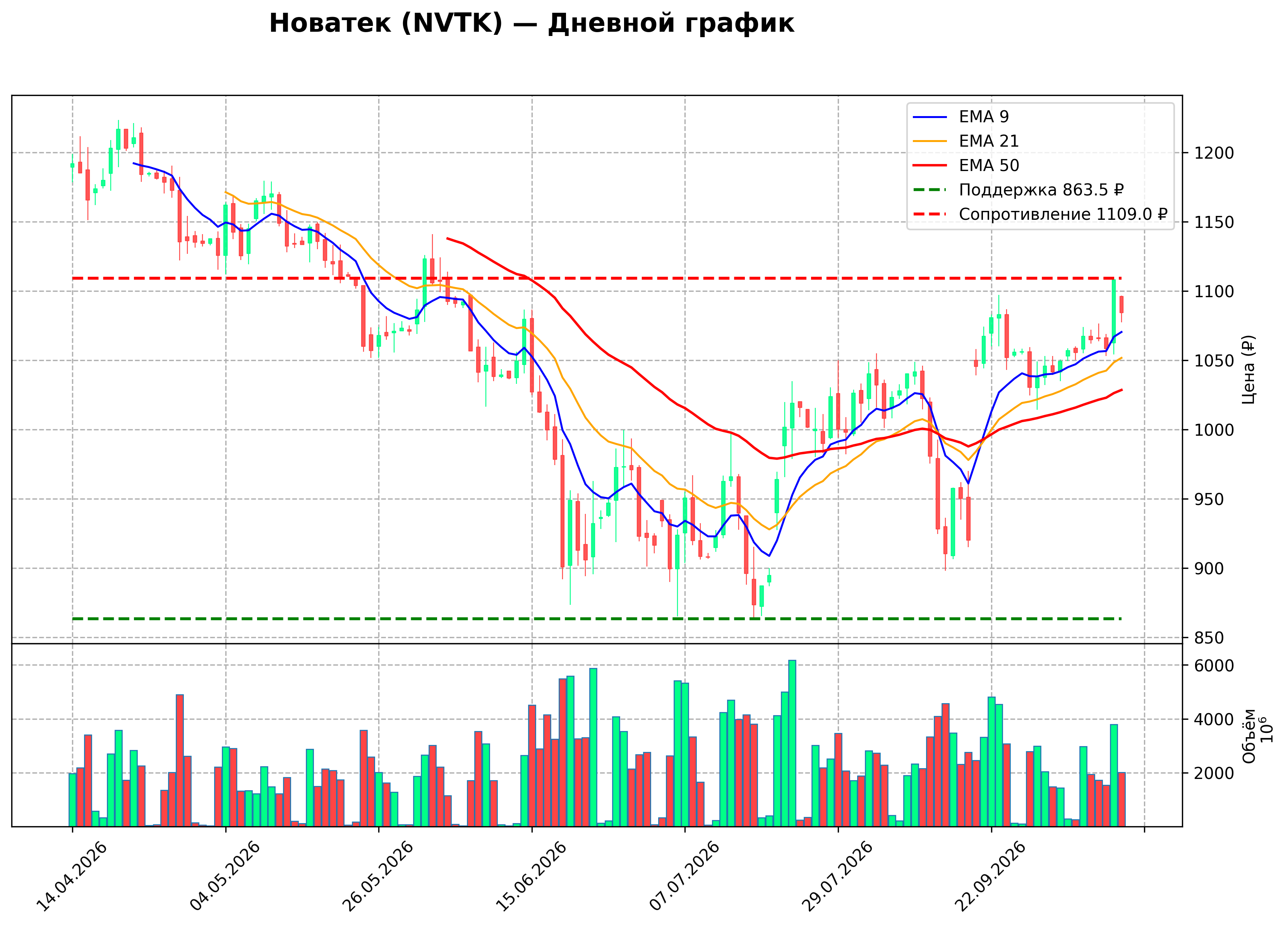Click the '04.05.2026' date axis label

224,876
